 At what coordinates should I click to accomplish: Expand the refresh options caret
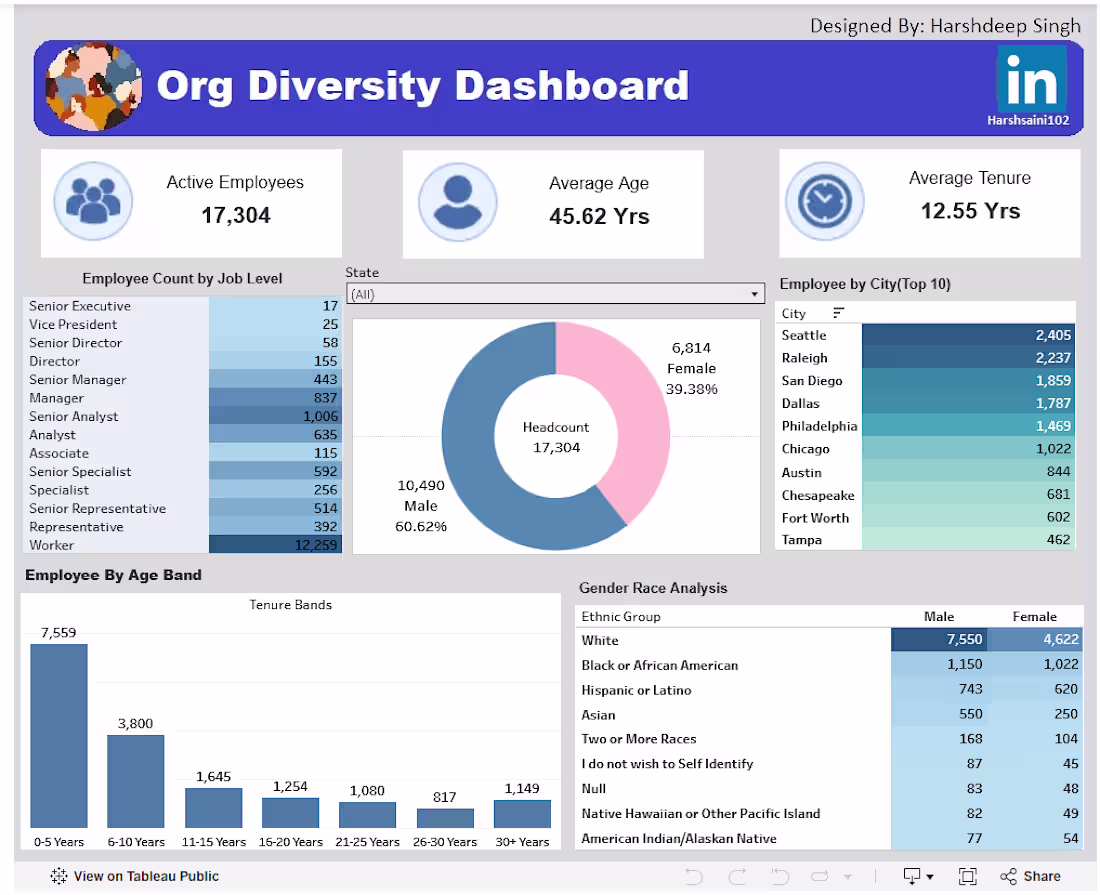(x=847, y=877)
